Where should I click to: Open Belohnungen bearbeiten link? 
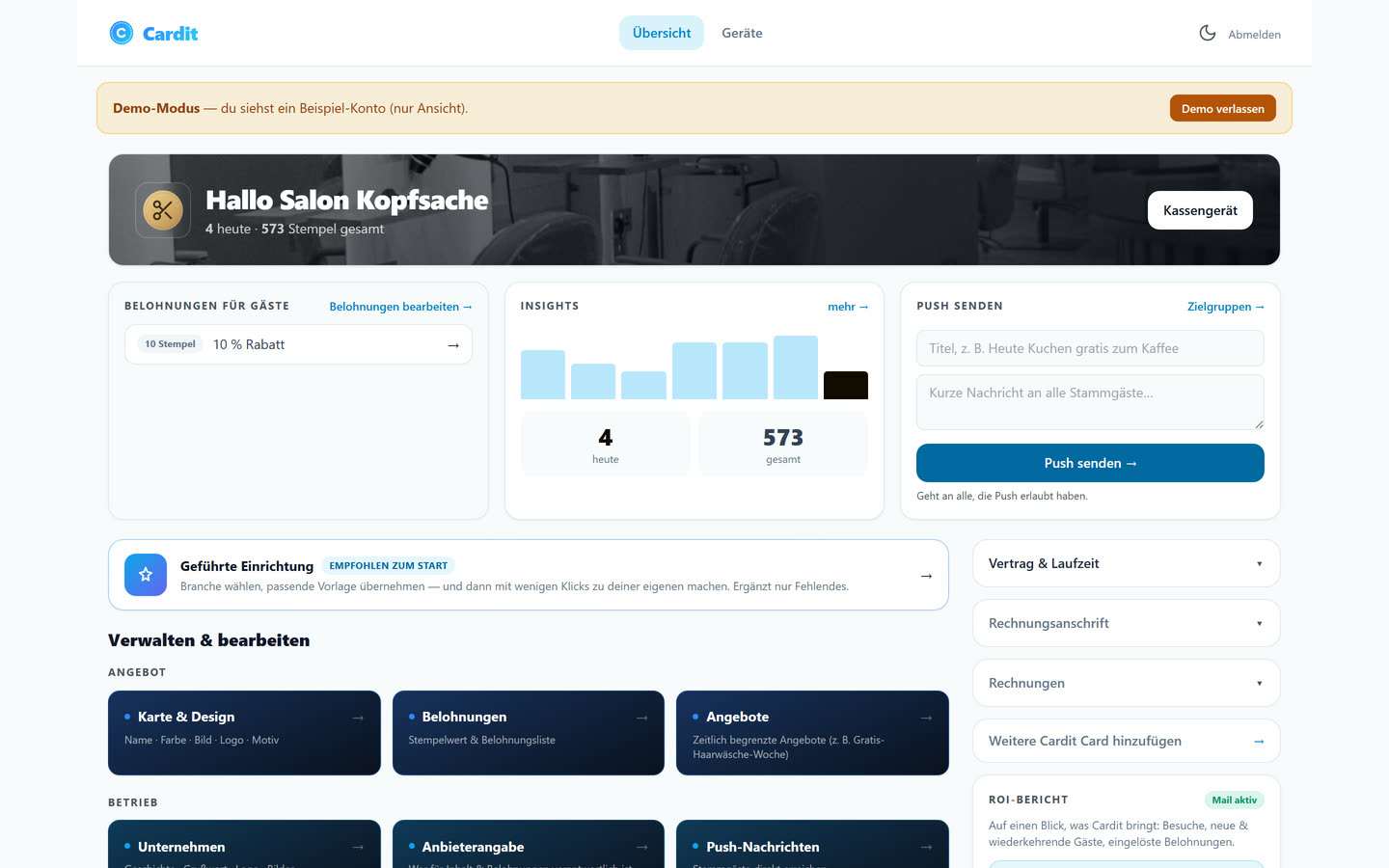(400, 307)
